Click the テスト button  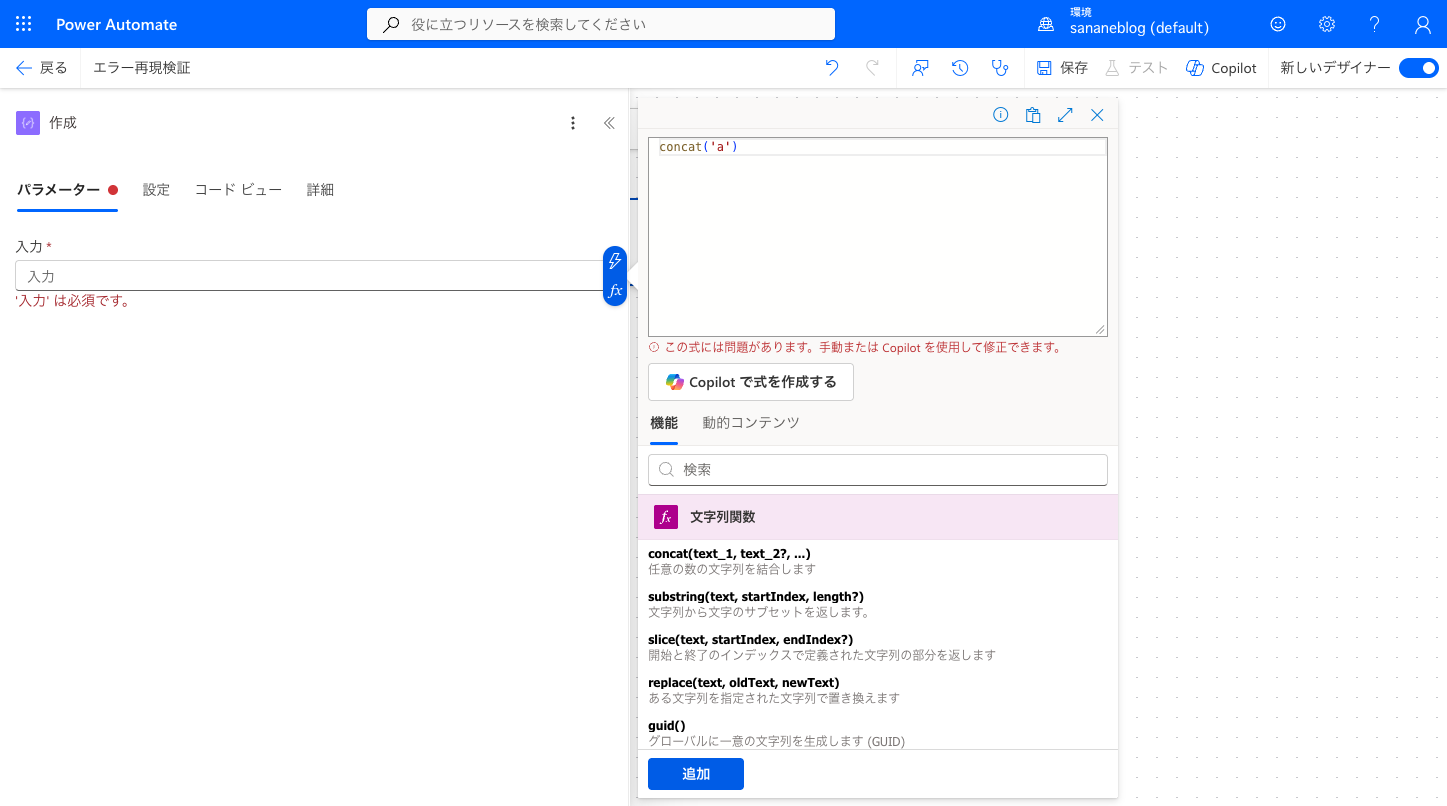pos(1136,68)
